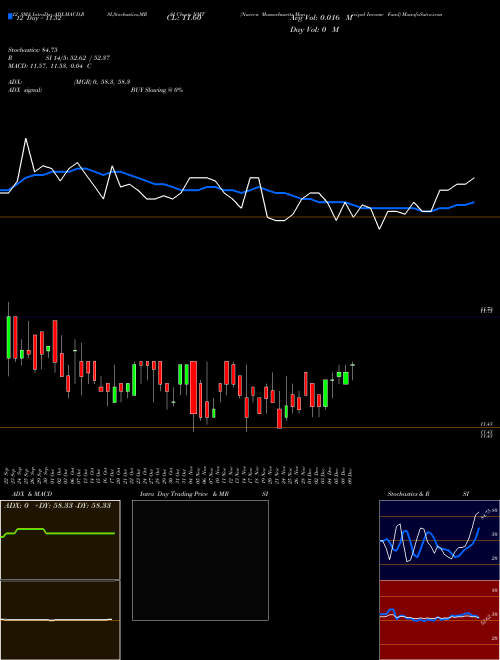The height and width of the screenshot is (660, 500).
Task: Click the red RSI chart panel
Action: pyautogui.click(x=439, y=620)
